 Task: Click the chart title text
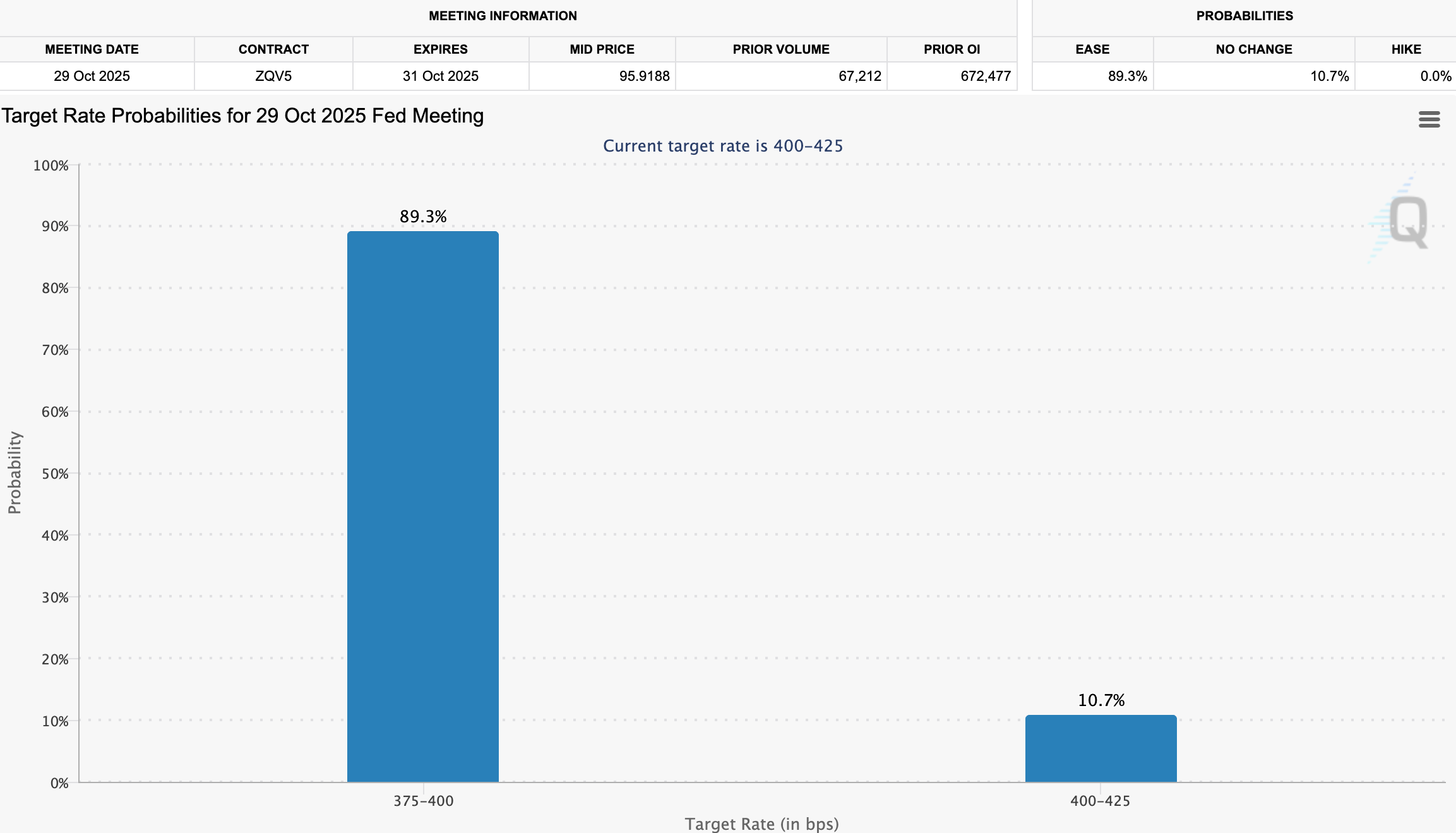tap(242, 116)
